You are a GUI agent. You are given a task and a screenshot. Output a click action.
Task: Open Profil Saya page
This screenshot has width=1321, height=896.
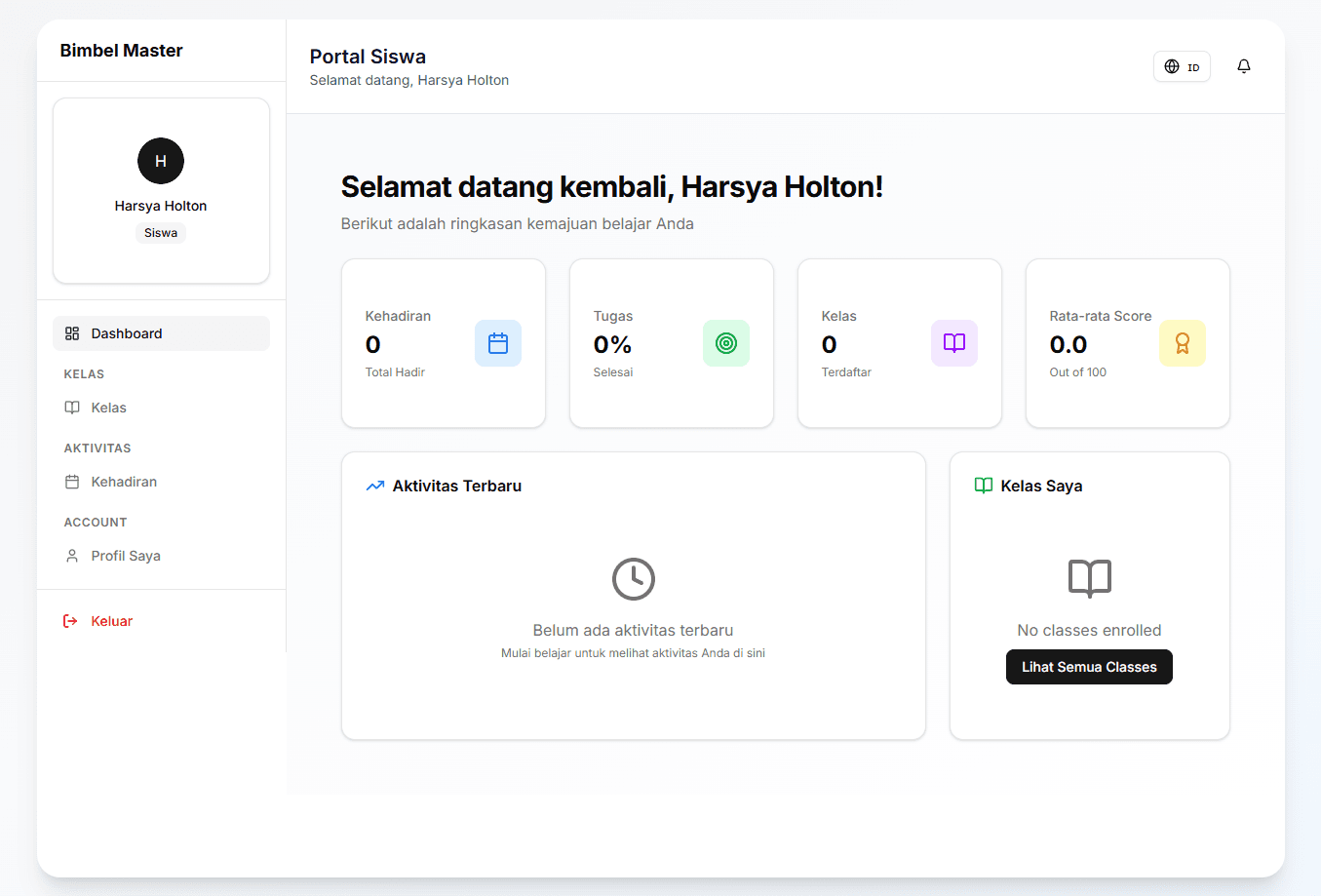point(125,556)
